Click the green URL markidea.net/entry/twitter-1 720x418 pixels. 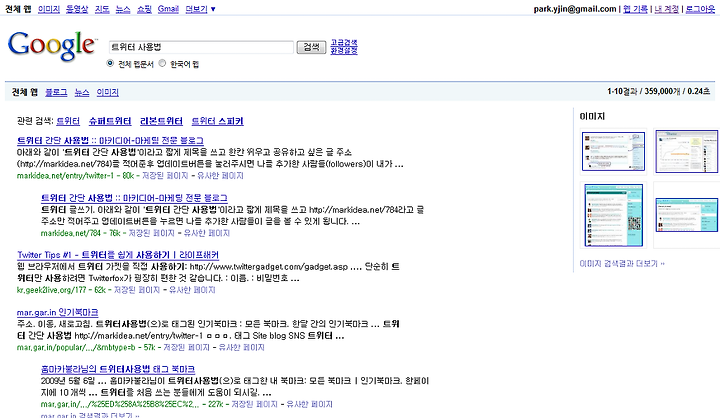pos(65,175)
